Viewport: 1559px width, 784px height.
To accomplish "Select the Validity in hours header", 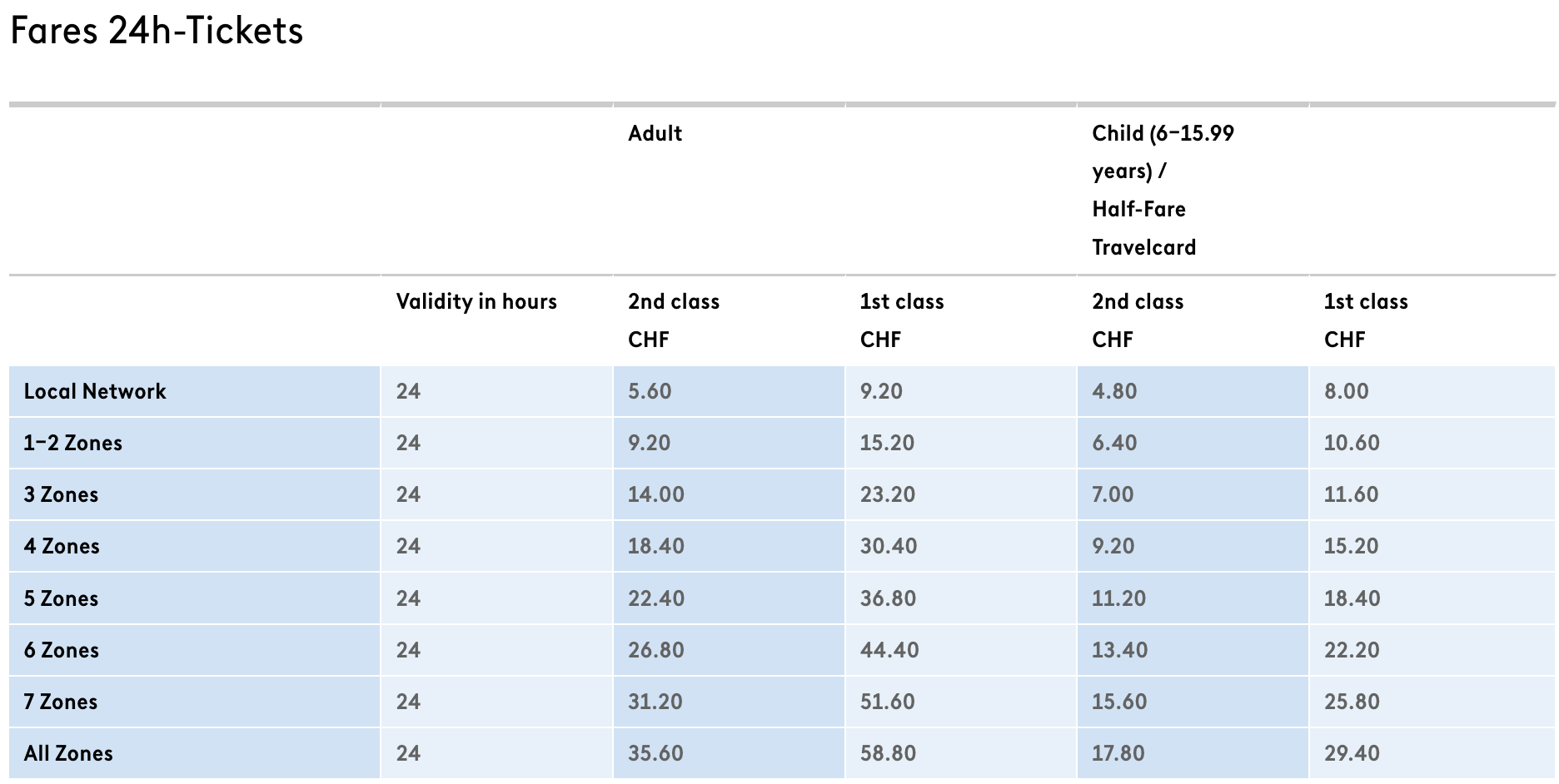I will pos(476,301).
